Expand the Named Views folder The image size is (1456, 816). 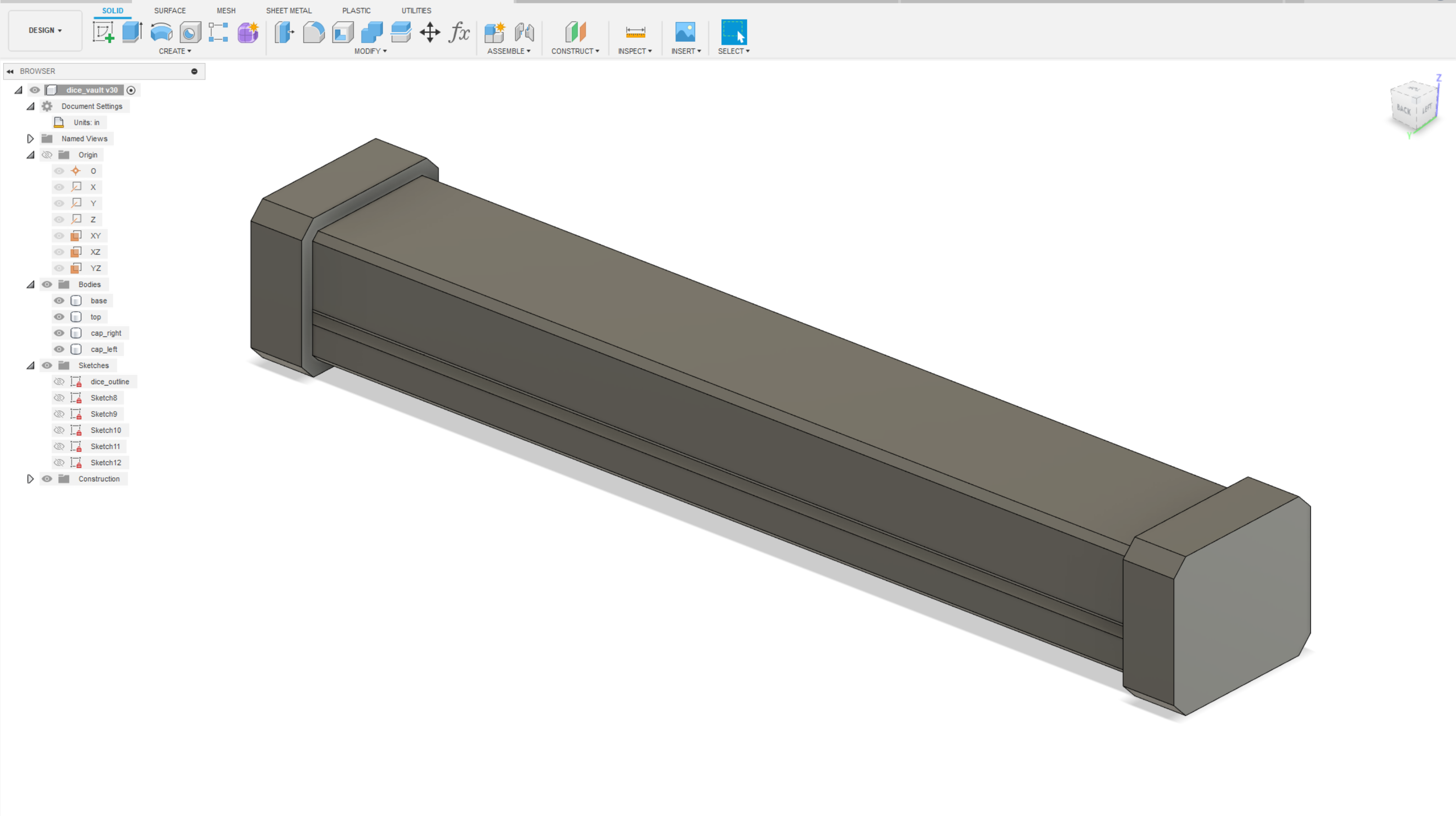click(31, 139)
